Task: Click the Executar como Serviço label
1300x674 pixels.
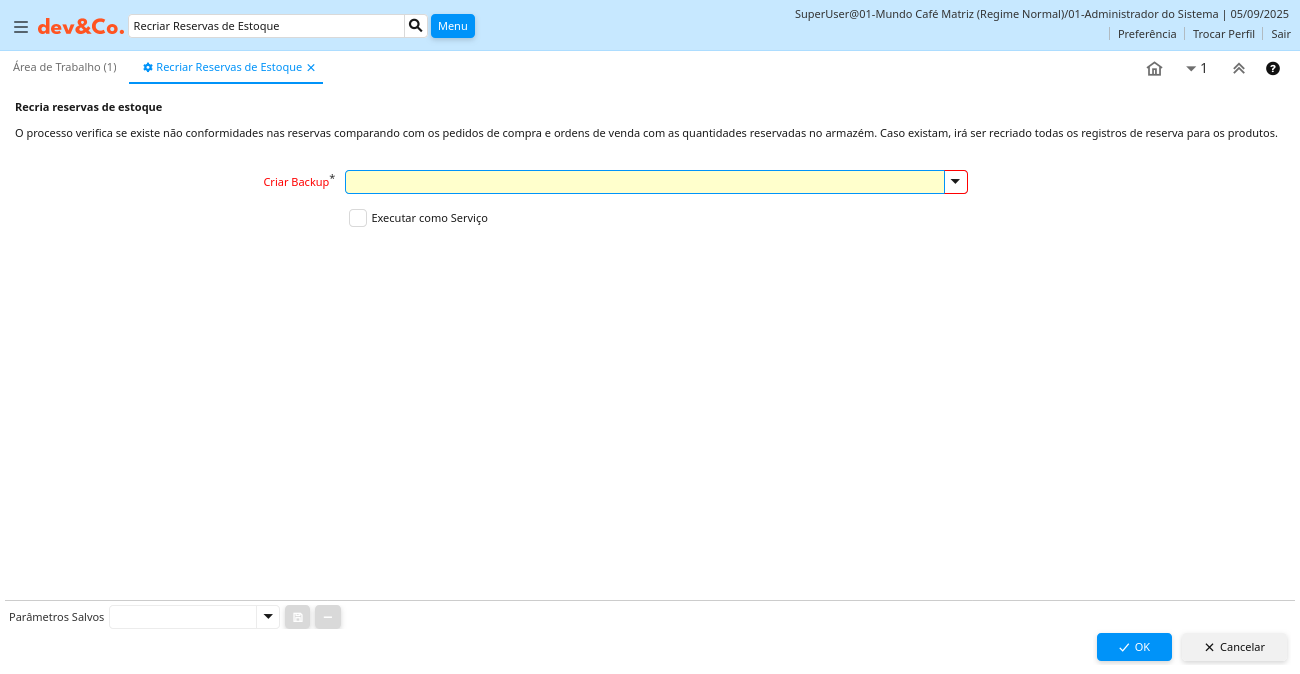Action: coord(429,218)
